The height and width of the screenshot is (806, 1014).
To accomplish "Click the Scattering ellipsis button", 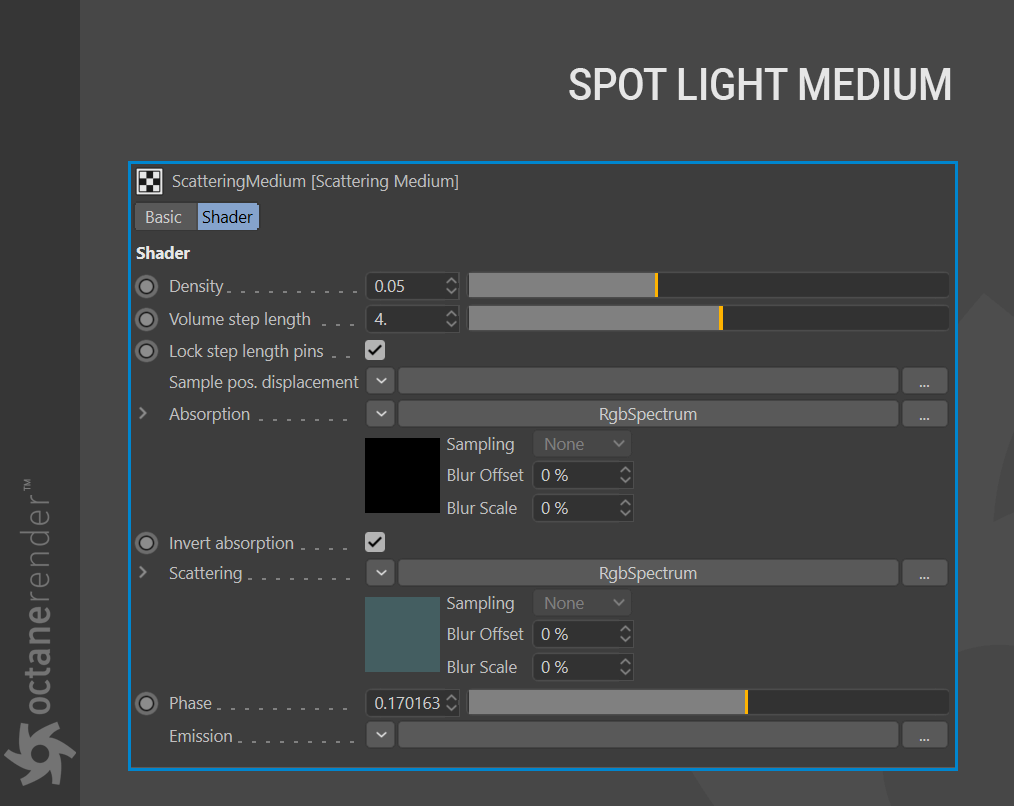I will pyautogui.click(x=925, y=573).
